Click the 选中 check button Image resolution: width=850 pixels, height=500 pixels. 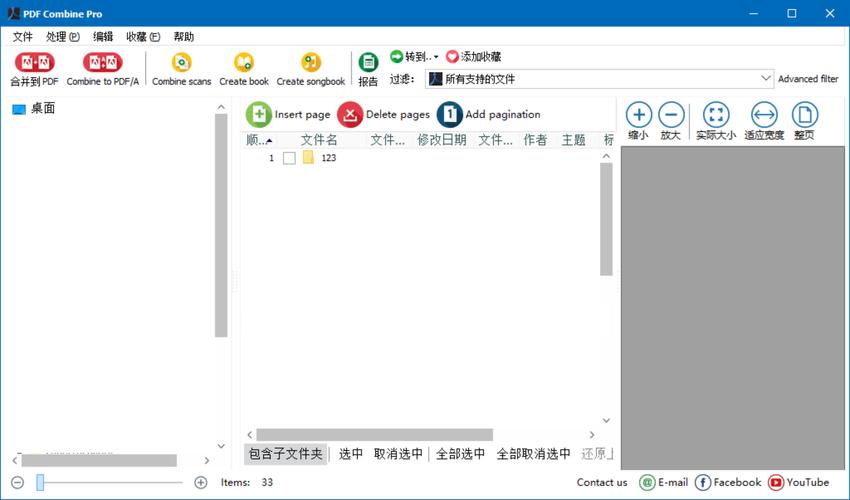tap(351, 454)
